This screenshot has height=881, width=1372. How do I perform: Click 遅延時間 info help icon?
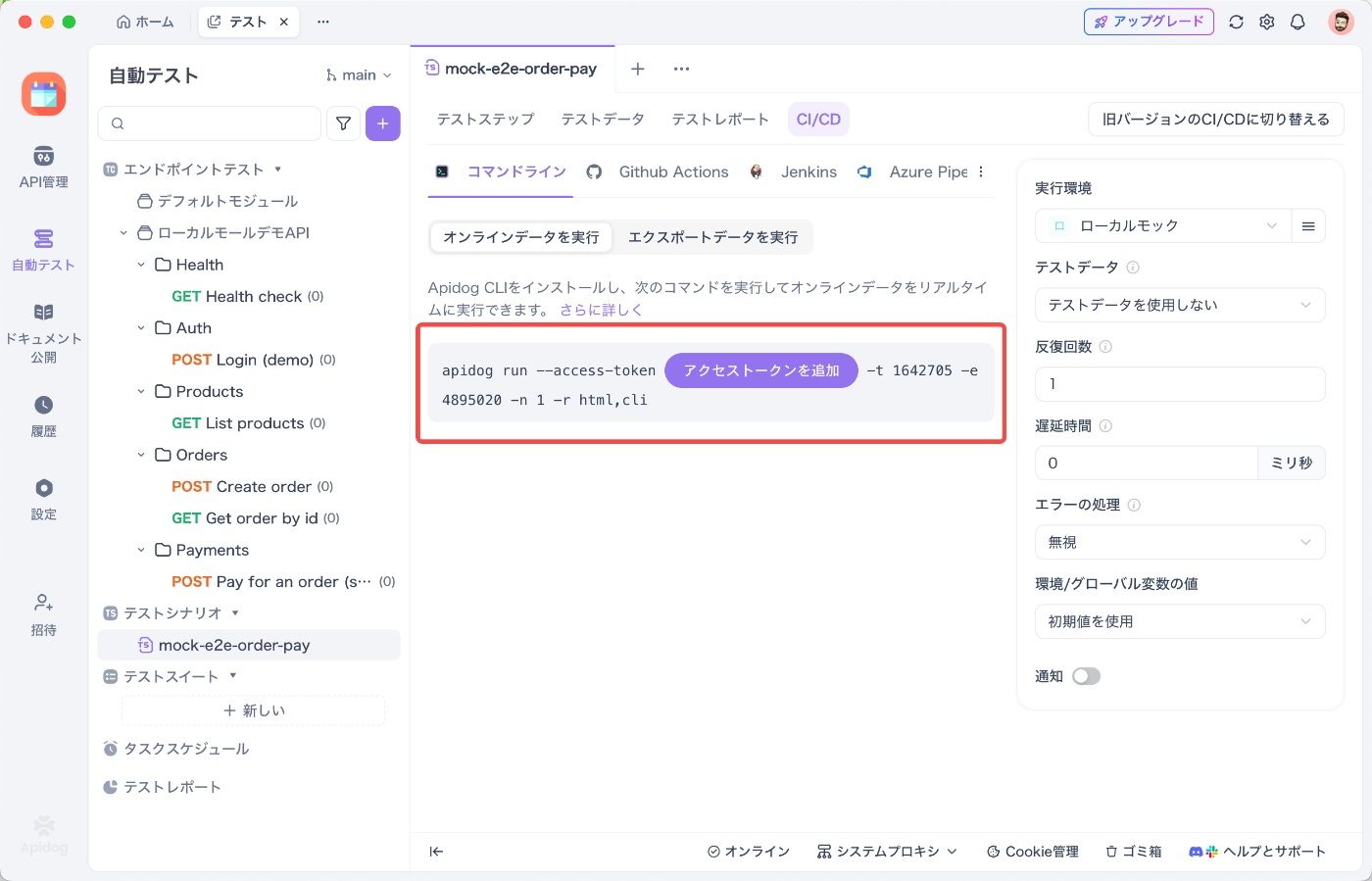[x=1105, y=426]
